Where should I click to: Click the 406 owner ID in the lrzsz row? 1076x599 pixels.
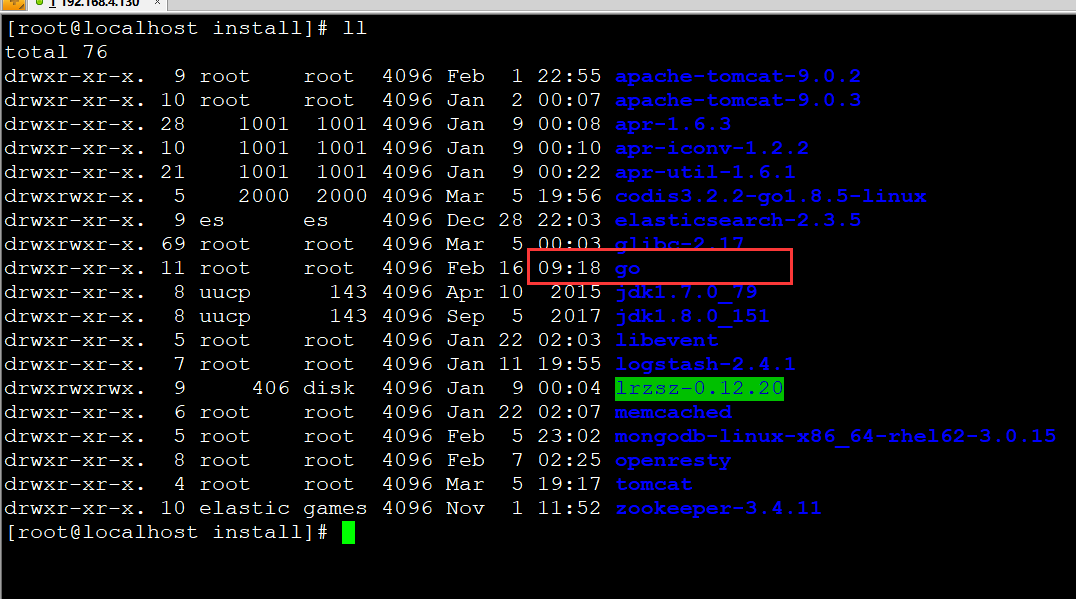pyautogui.click(x=271, y=388)
